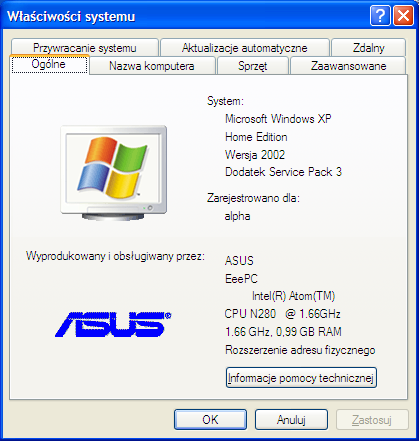Confirm with the OK button
Viewport: 419px width, 441px height.
tap(210, 419)
